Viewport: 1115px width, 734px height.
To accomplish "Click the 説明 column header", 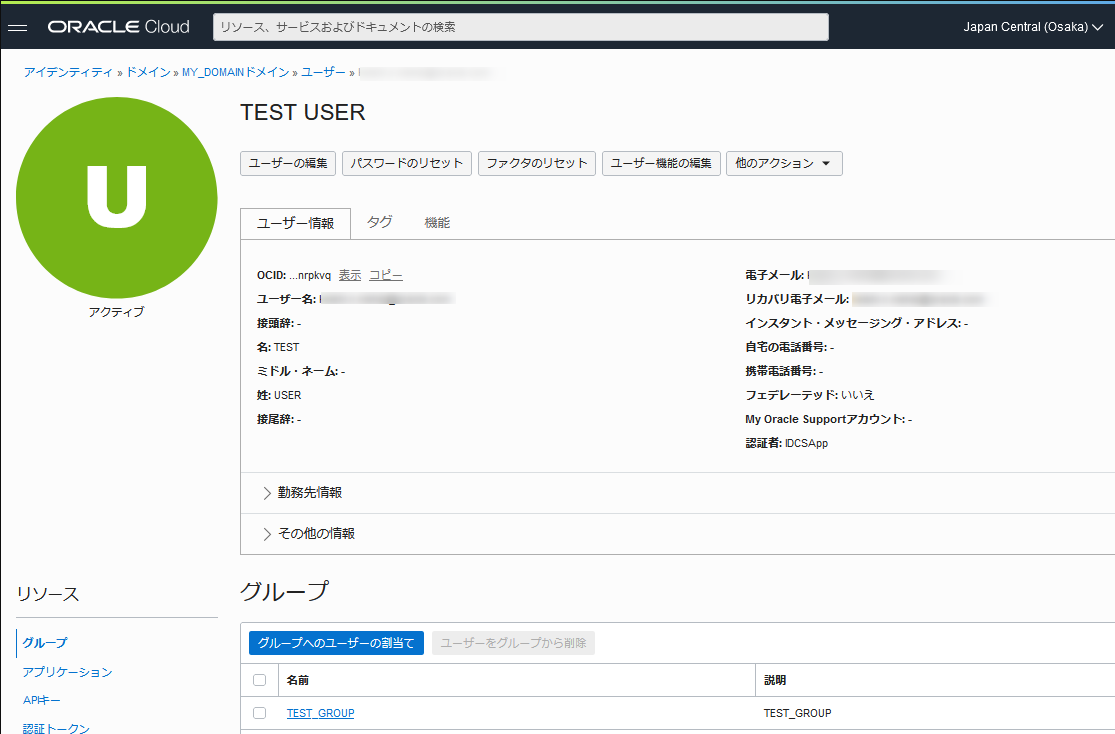I will point(775,680).
